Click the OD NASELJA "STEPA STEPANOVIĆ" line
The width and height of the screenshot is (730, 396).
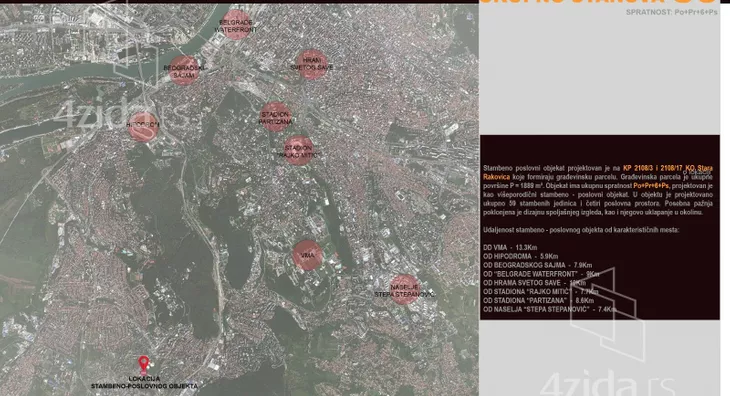(550, 309)
